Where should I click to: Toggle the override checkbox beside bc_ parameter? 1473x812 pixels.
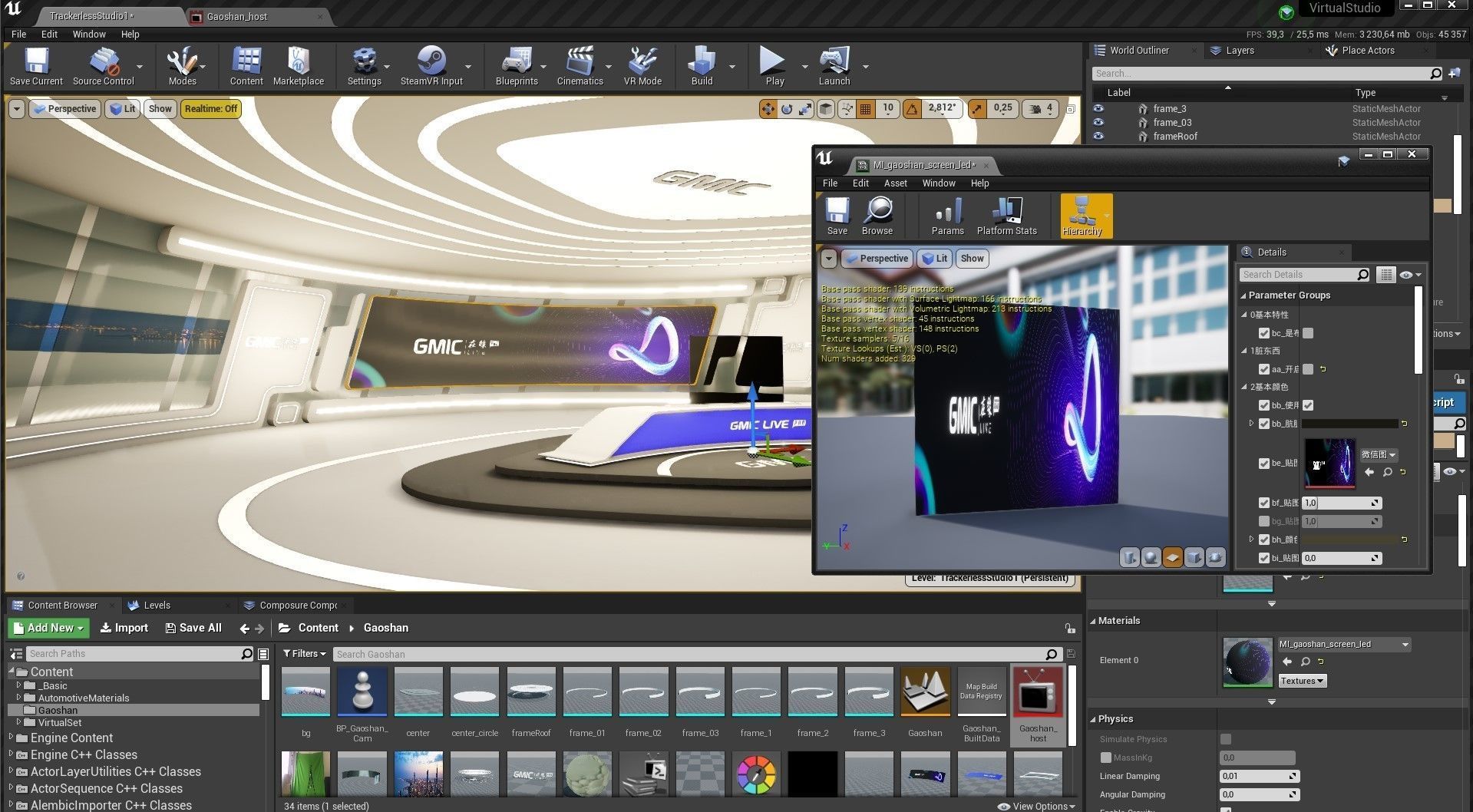[x=1264, y=333]
